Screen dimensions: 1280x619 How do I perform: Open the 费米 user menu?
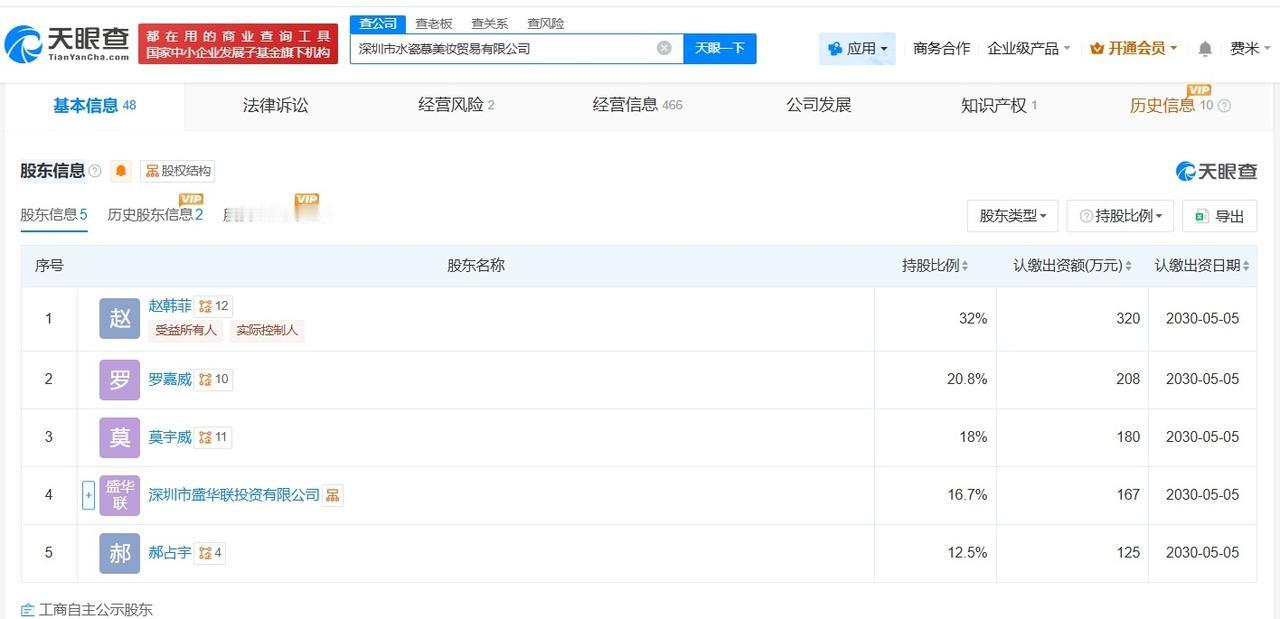click(x=1250, y=48)
